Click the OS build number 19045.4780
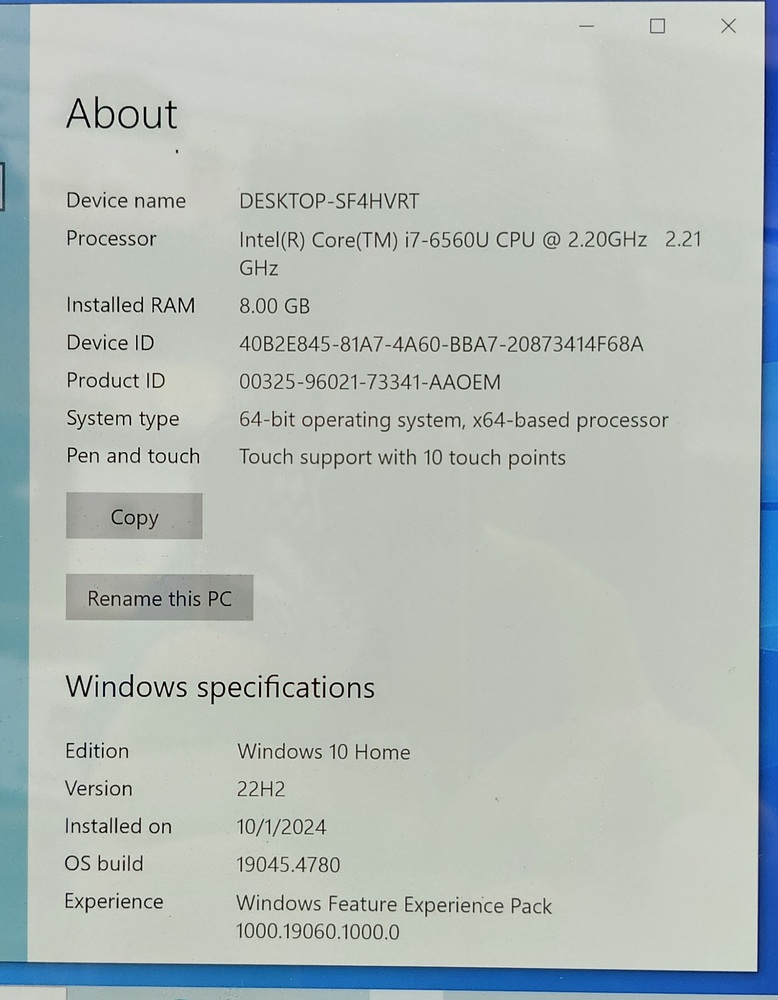Viewport: 778px width, 1000px height. click(288, 865)
